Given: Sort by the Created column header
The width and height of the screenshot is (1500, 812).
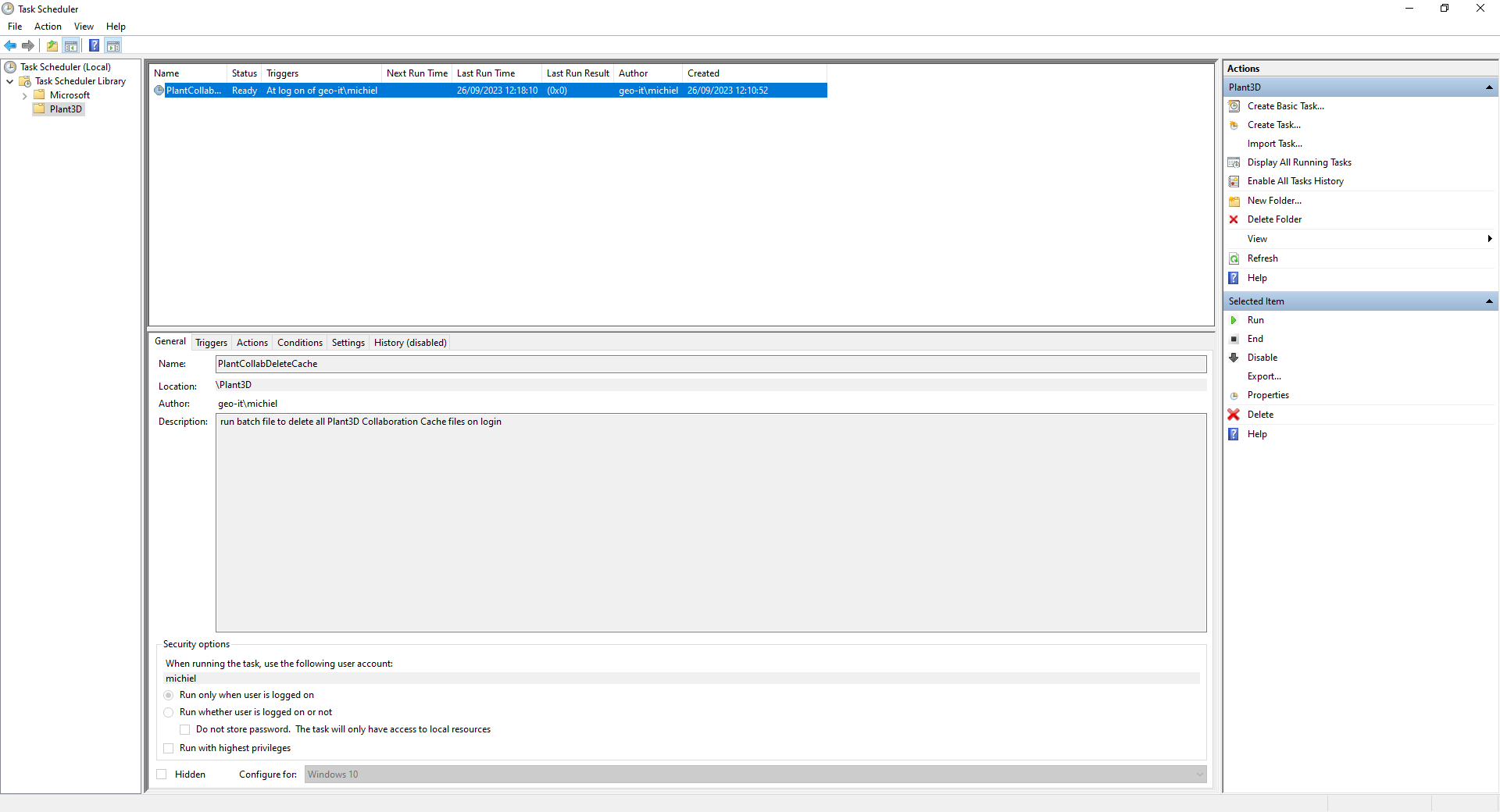Looking at the screenshot, I should (754, 73).
